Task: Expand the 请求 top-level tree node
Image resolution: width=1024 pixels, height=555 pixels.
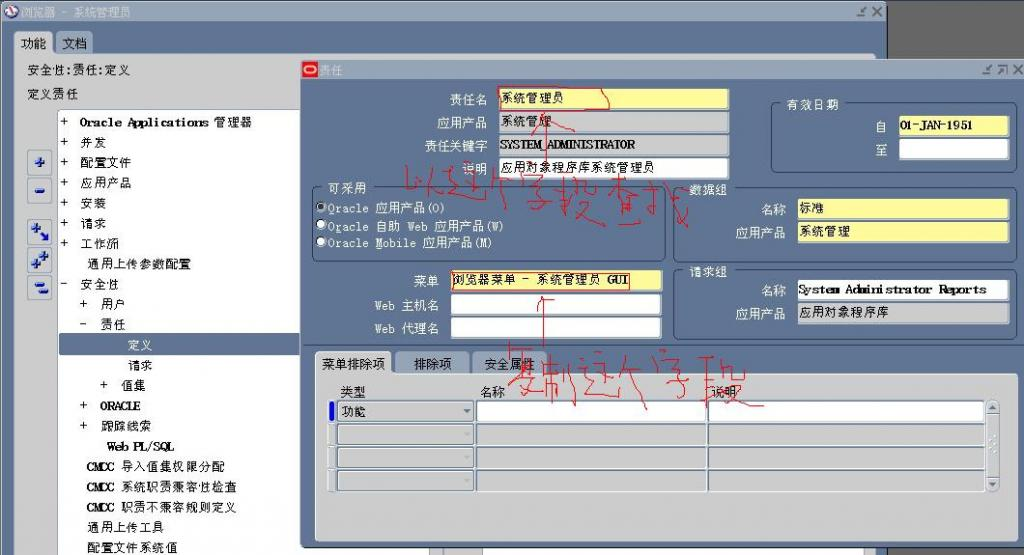Action: coord(64,223)
